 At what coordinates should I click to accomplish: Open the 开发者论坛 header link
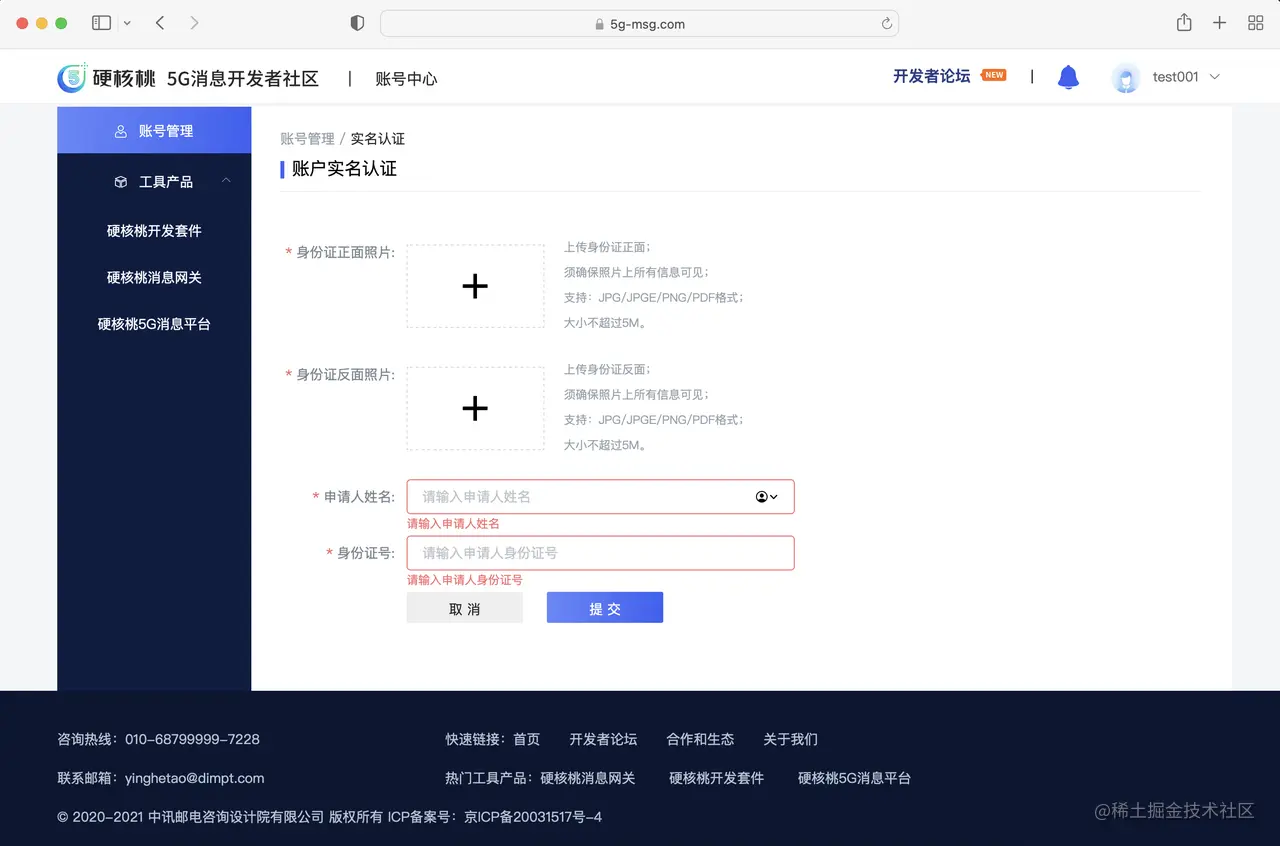[x=931, y=76]
